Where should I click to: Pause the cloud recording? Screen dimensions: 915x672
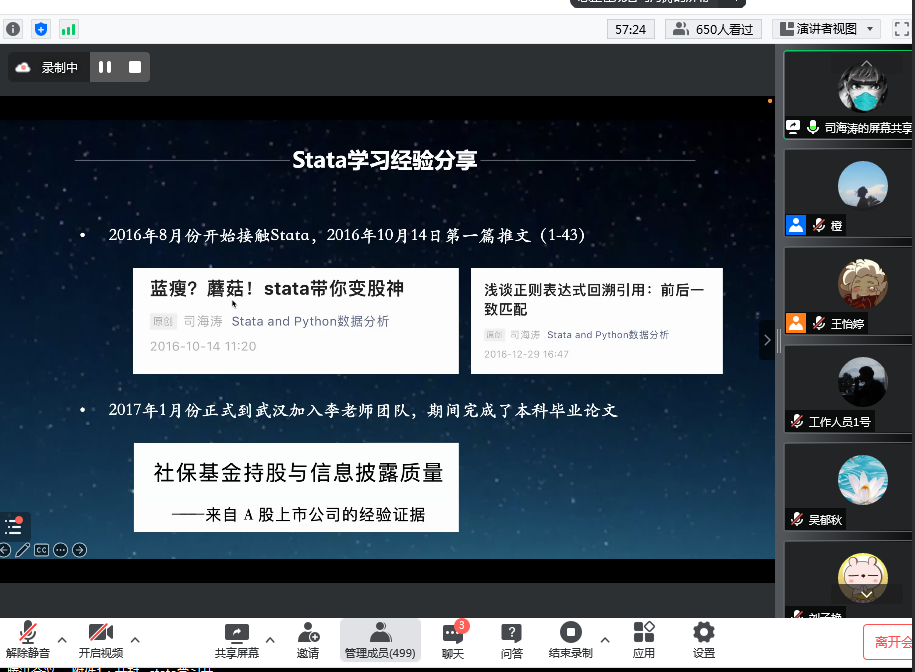tap(105, 68)
